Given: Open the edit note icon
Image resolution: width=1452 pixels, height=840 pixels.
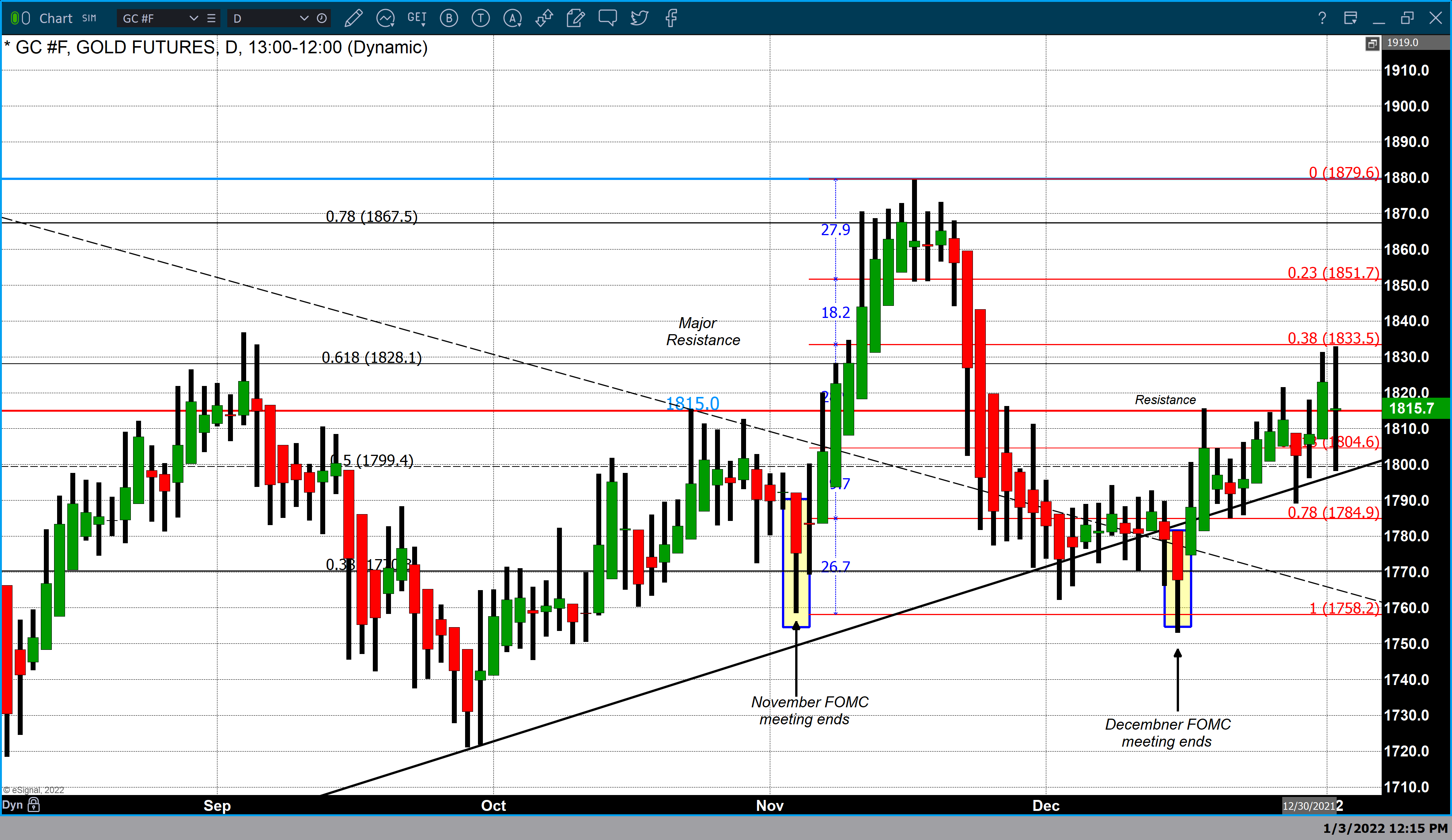Looking at the screenshot, I should 575,19.
